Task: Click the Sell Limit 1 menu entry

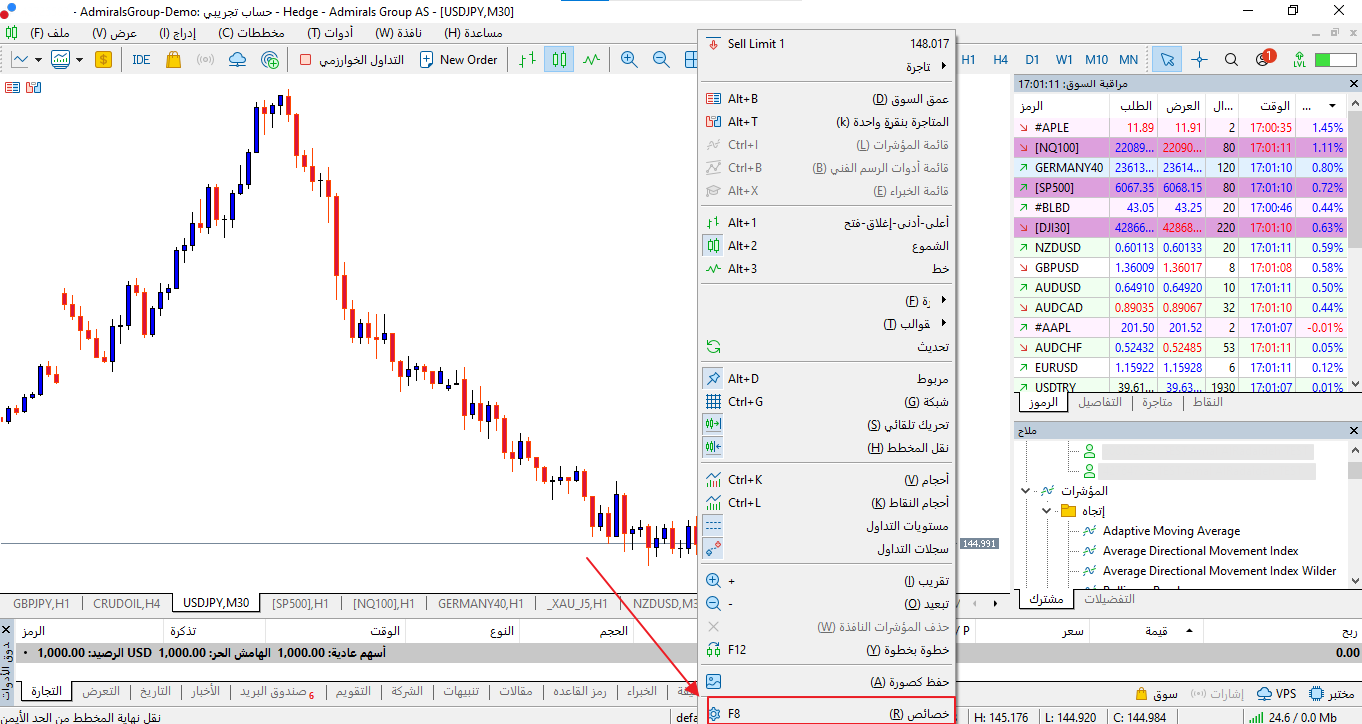Action: (828, 44)
